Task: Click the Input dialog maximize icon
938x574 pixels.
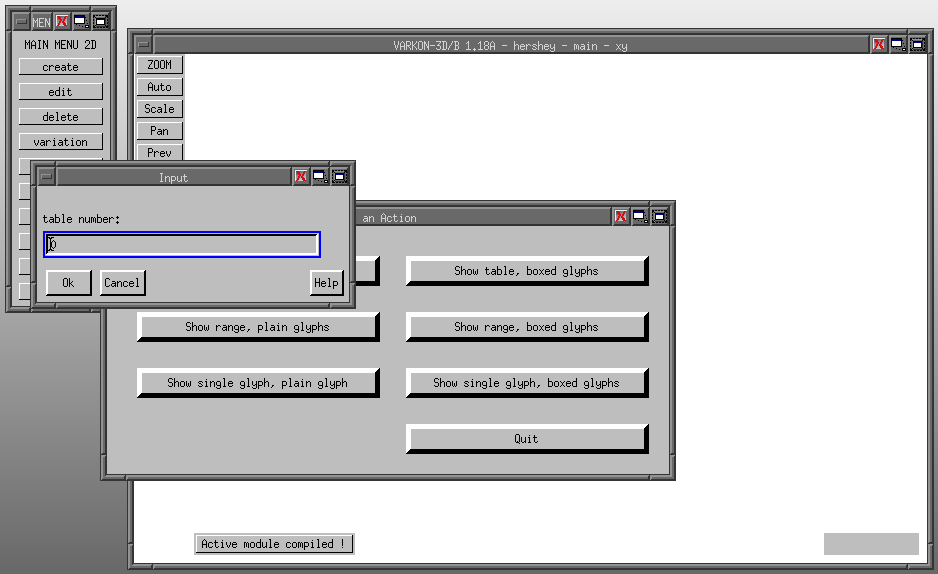Action: pos(340,176)
